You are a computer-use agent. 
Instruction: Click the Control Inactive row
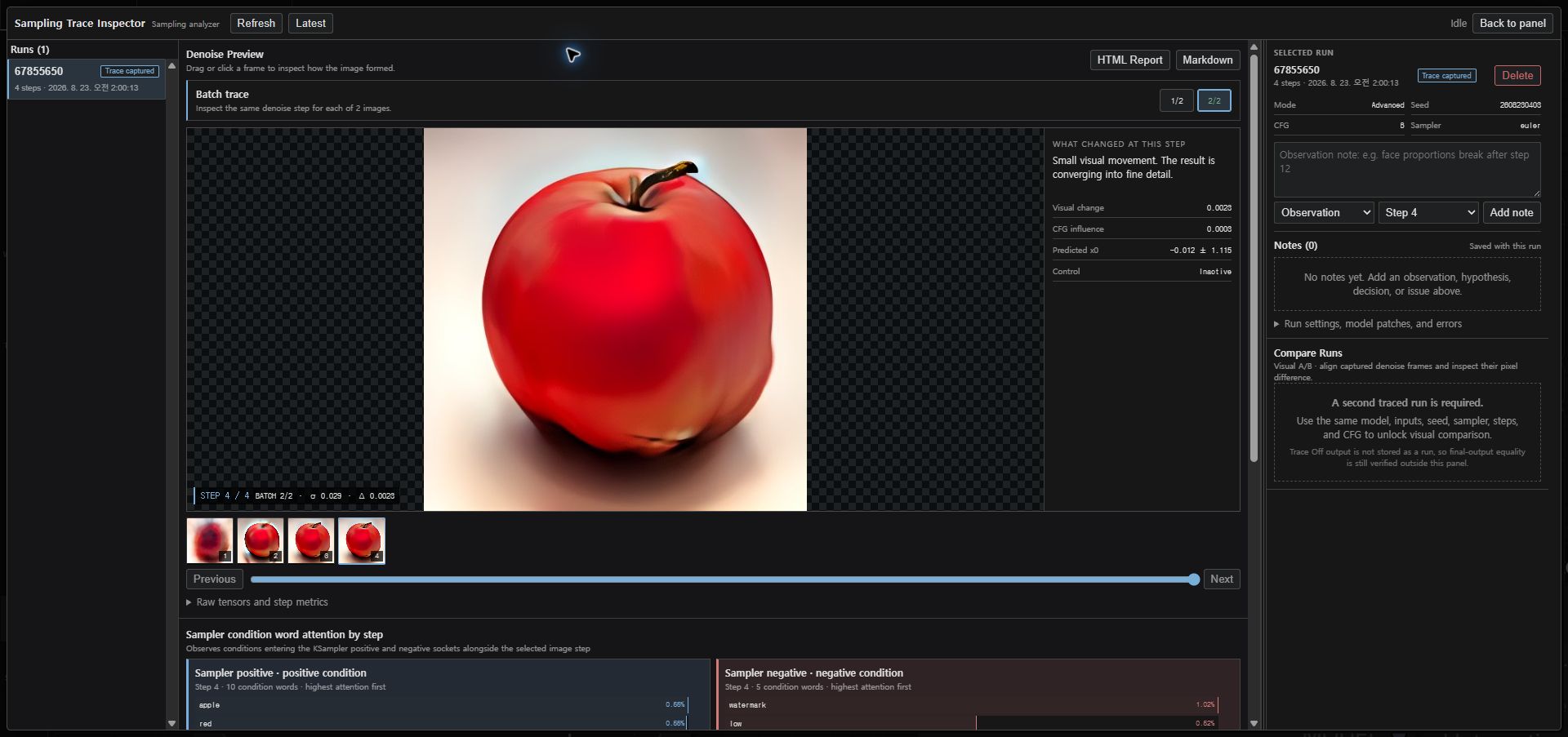click(1142, 272)
